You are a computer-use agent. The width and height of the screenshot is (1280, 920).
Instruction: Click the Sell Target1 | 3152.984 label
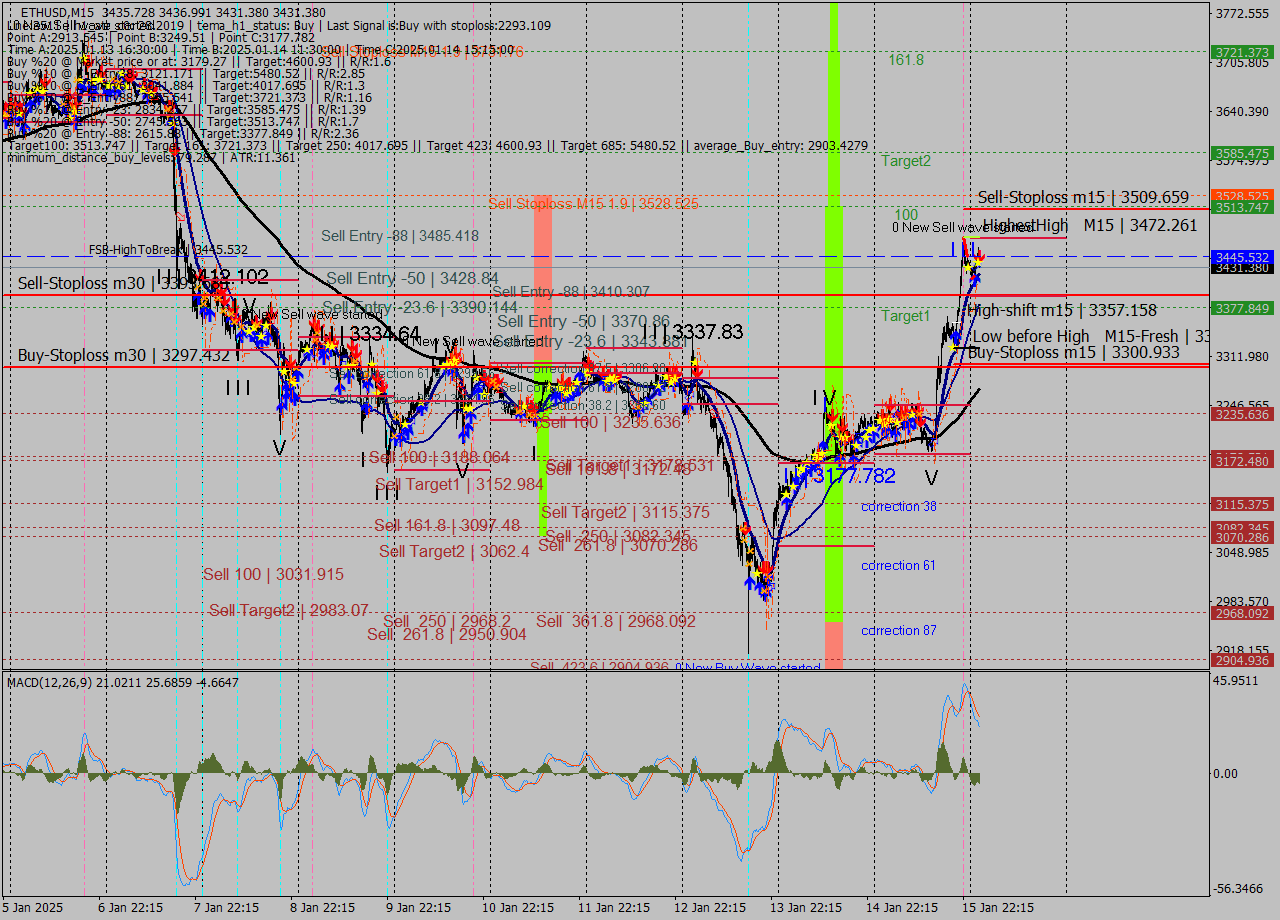click(459, 484)
